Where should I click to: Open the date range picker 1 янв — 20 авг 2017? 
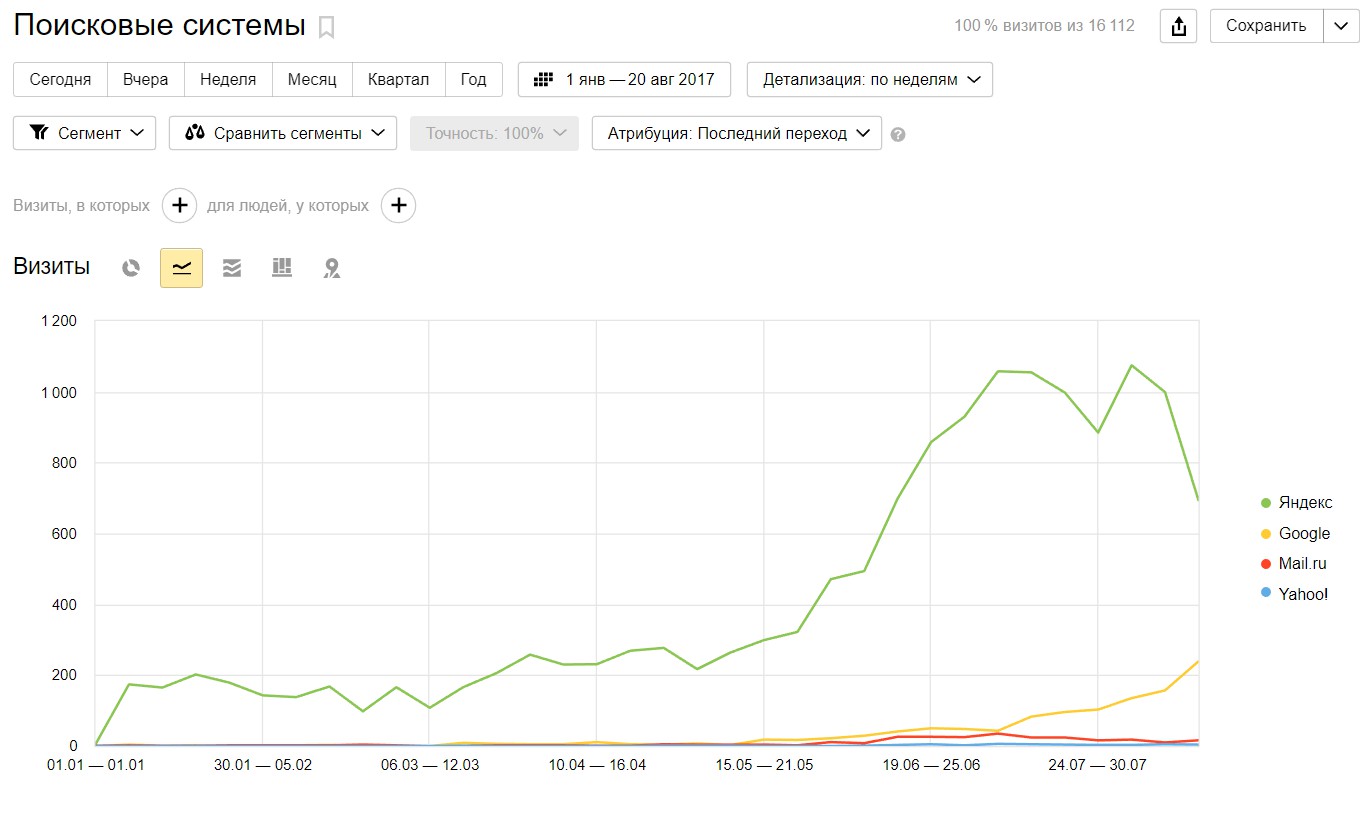[624, 80]
